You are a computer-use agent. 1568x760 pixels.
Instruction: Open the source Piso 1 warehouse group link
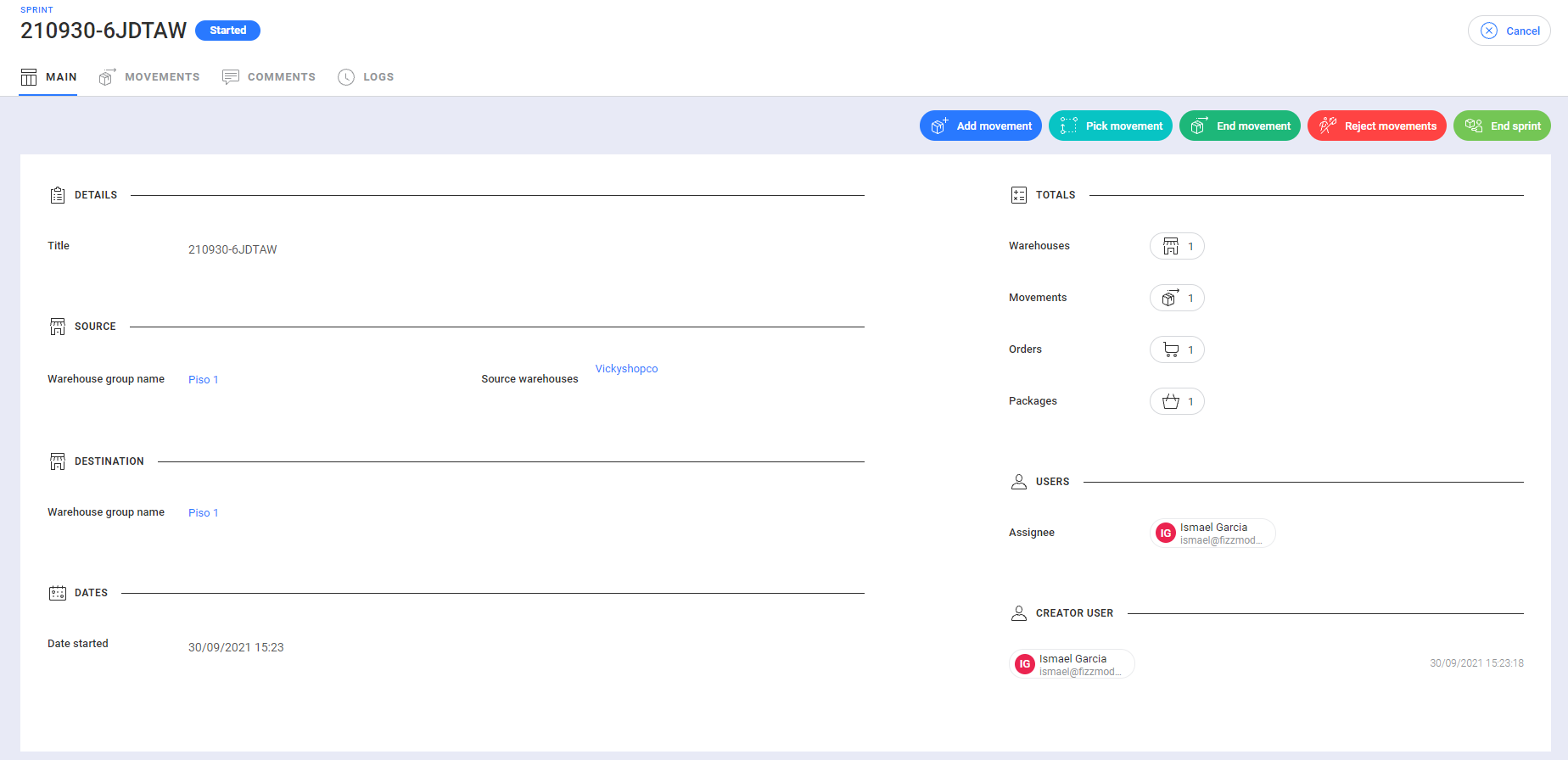pos(204,380)
